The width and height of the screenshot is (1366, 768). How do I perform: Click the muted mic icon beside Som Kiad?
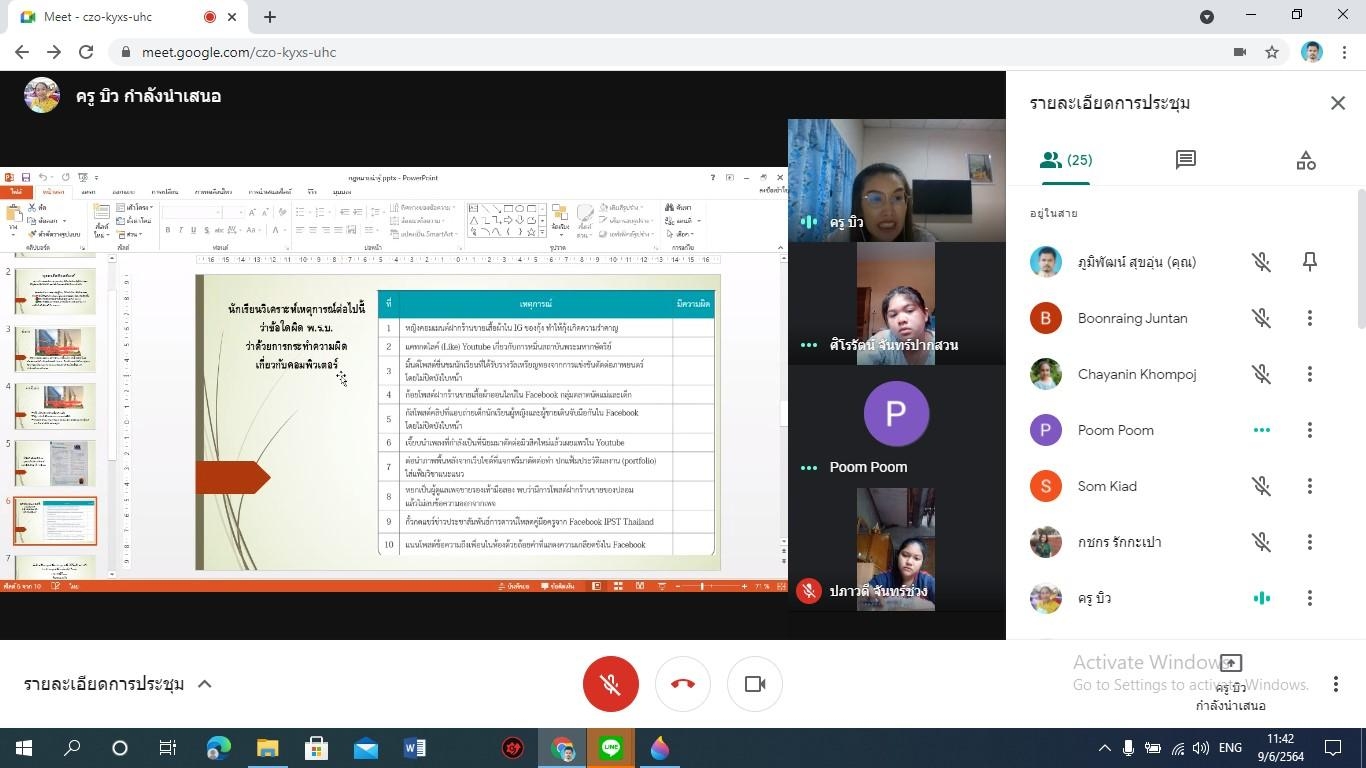tap(1261, 486)
